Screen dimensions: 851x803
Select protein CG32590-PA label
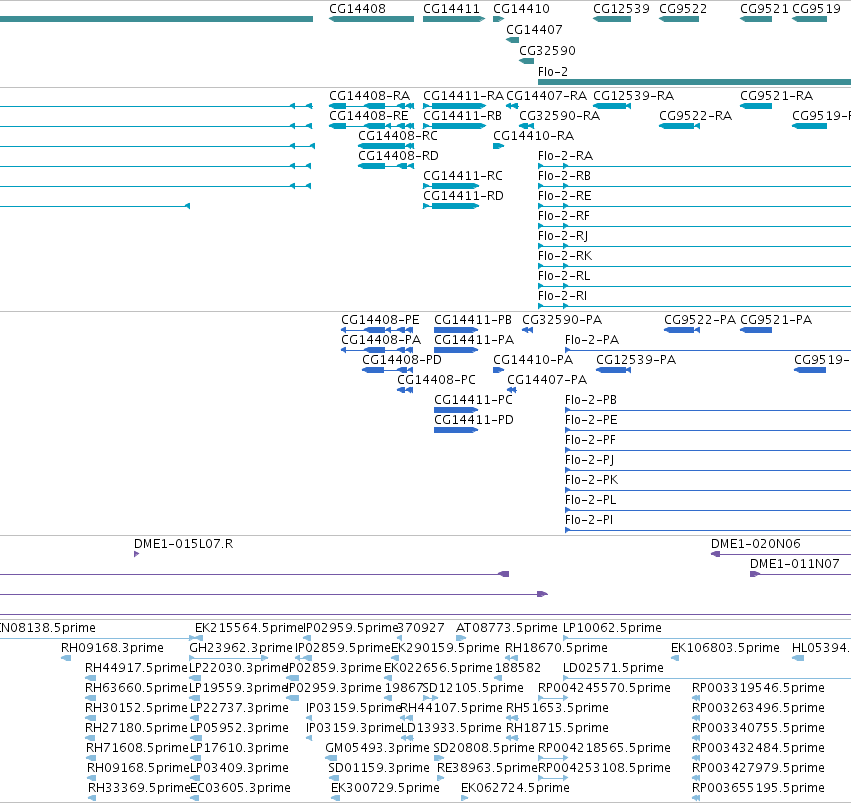(562, 320)
